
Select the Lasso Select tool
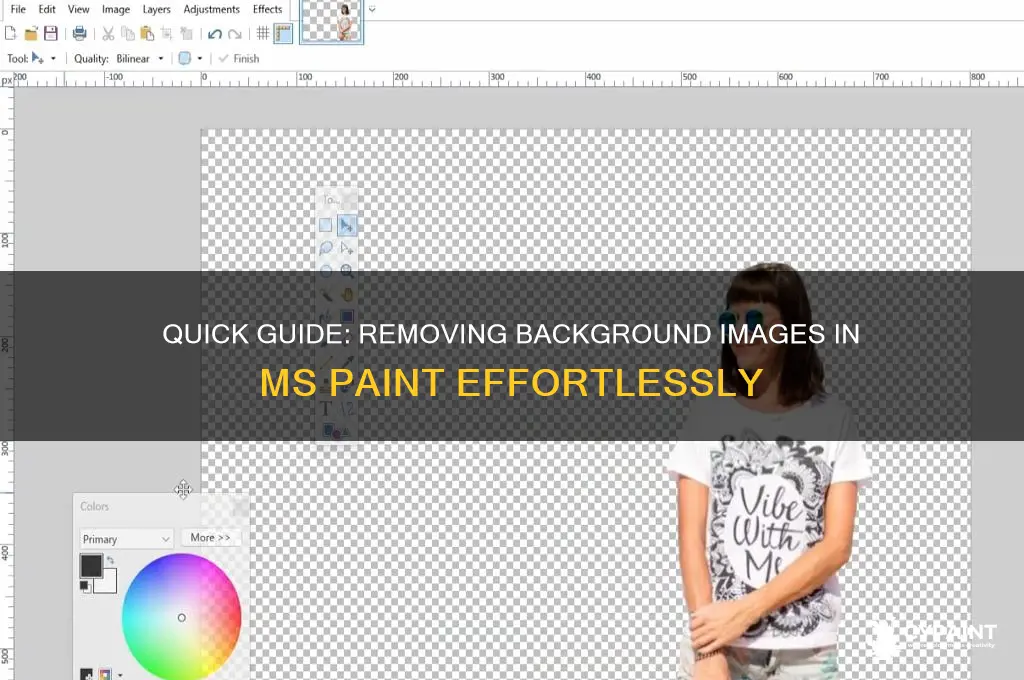pos(325,248)
